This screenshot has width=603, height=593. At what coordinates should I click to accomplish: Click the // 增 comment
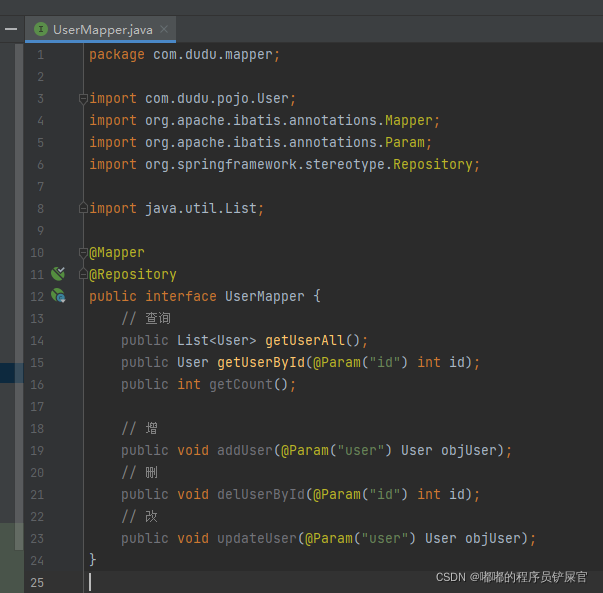pos(140,428)
